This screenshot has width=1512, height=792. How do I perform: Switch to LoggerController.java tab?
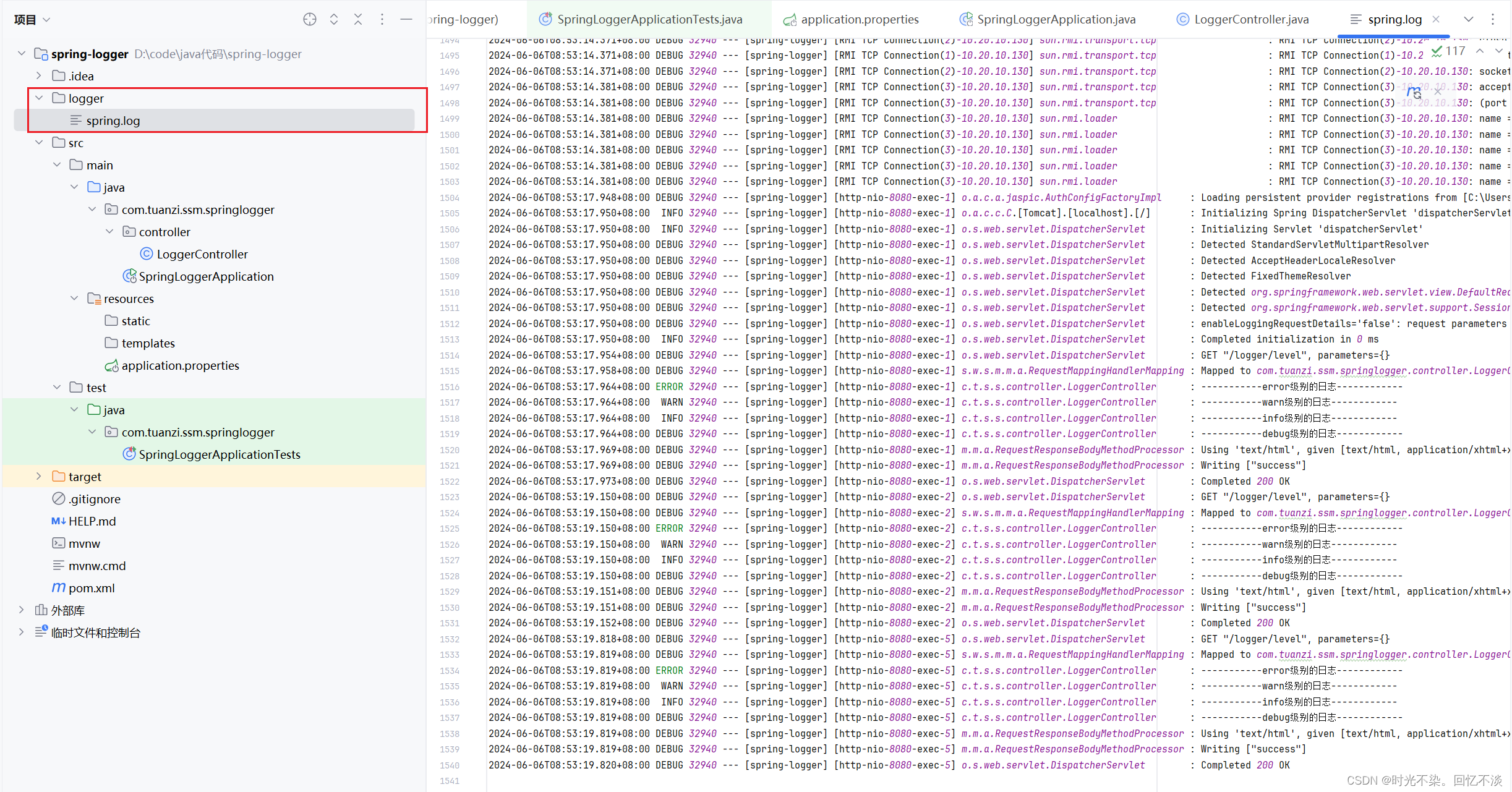coord(1243,19)
